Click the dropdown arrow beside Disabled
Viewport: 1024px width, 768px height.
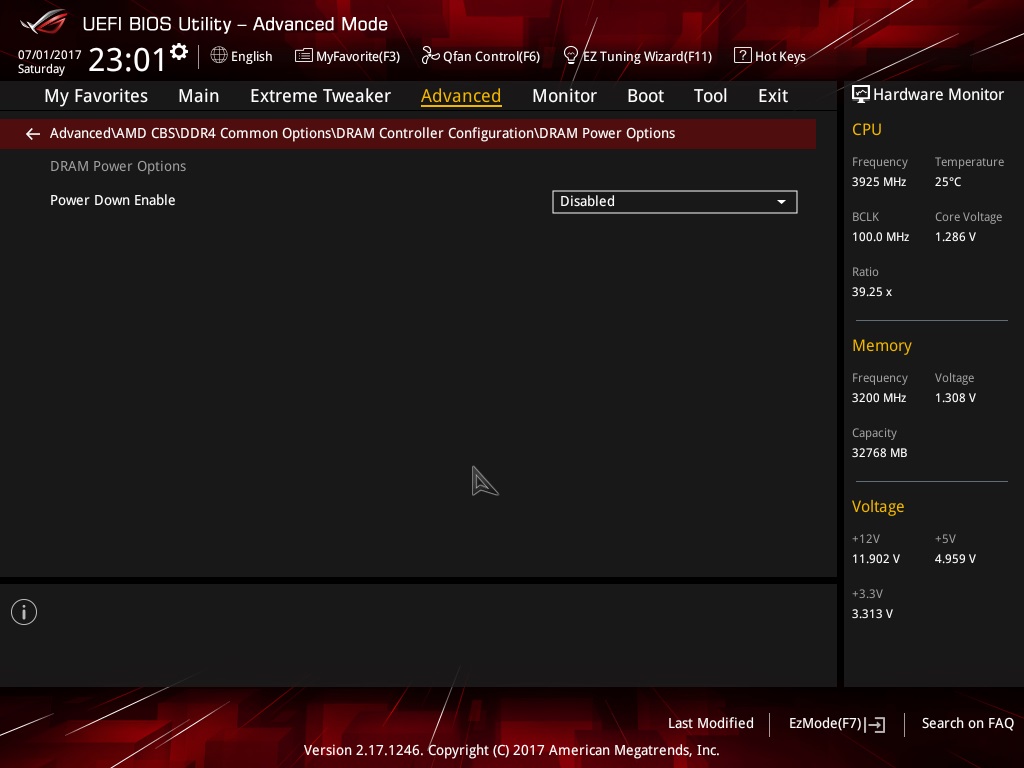click(x=781, y=202)
